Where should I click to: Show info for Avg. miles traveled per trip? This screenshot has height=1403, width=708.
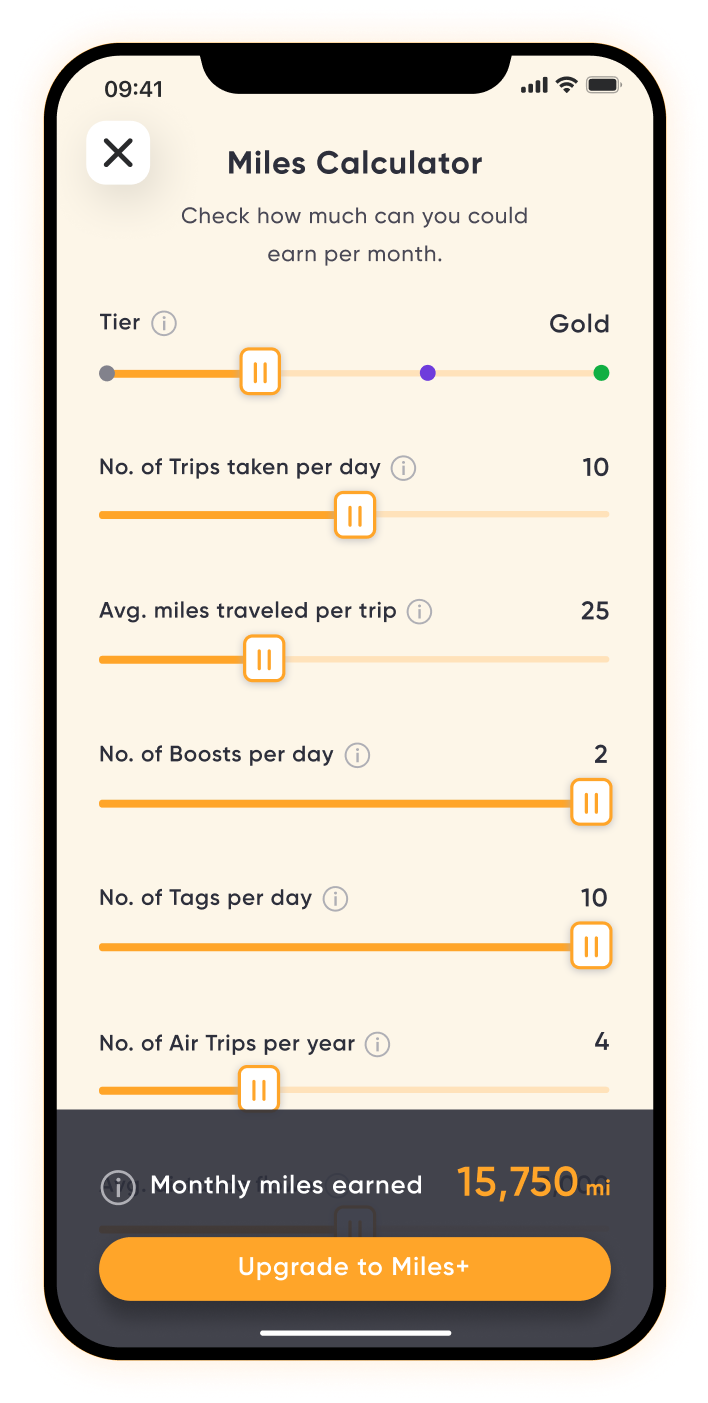(420, 611)
